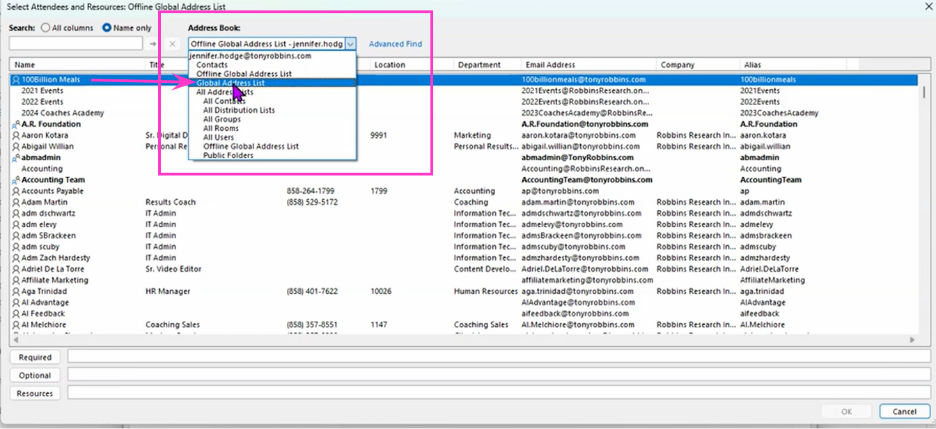Open the Address Book combo box arrow

click(x=351, y=44)
